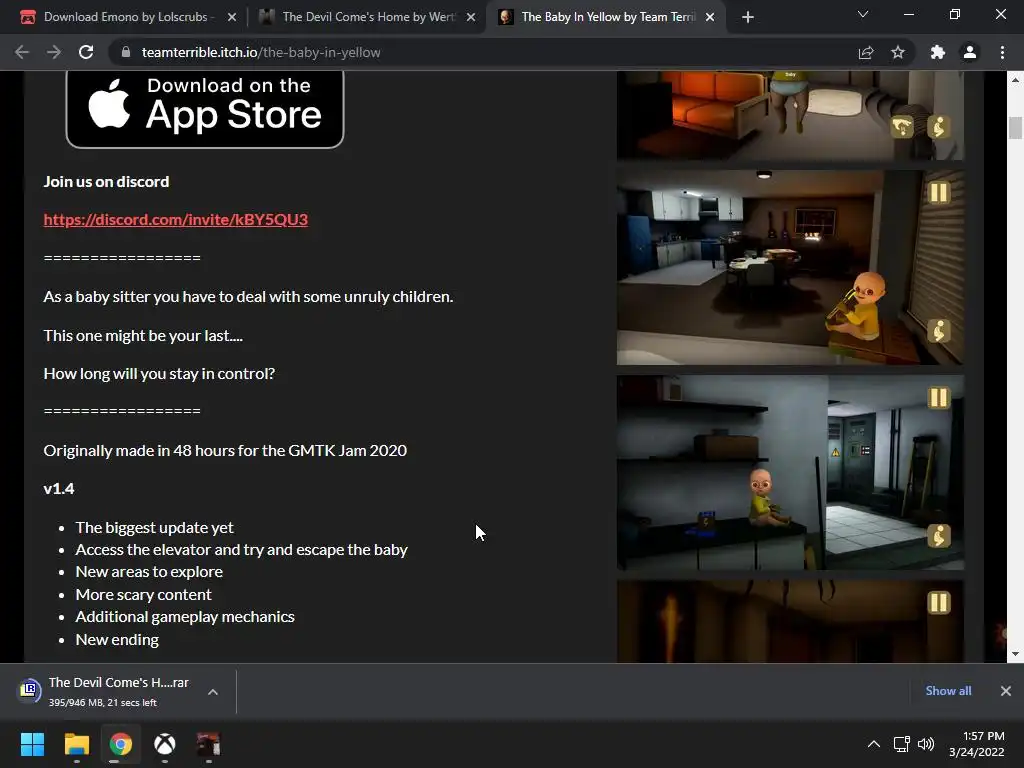Close The Devil Come's Home tab
This screenshot has height=768, width=1024.
[x=471, y=17]
